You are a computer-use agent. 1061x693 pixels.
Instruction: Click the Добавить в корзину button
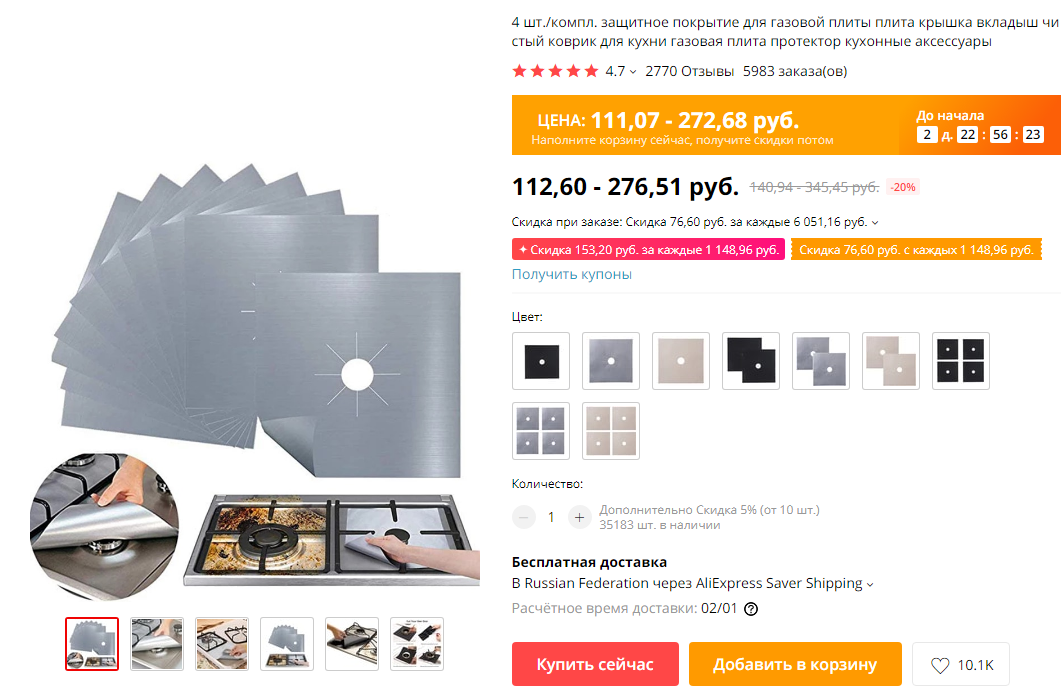coord(795,664)
